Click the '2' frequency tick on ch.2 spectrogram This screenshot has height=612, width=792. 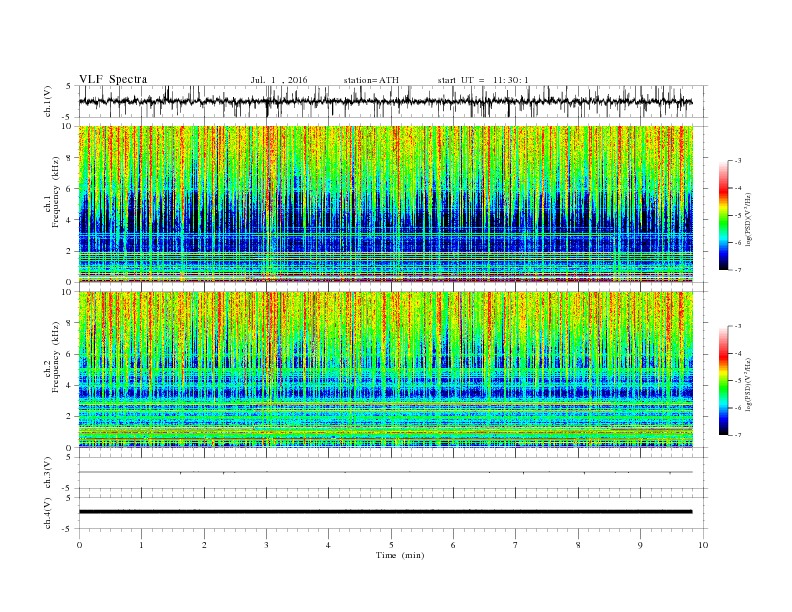click(70, 416)
